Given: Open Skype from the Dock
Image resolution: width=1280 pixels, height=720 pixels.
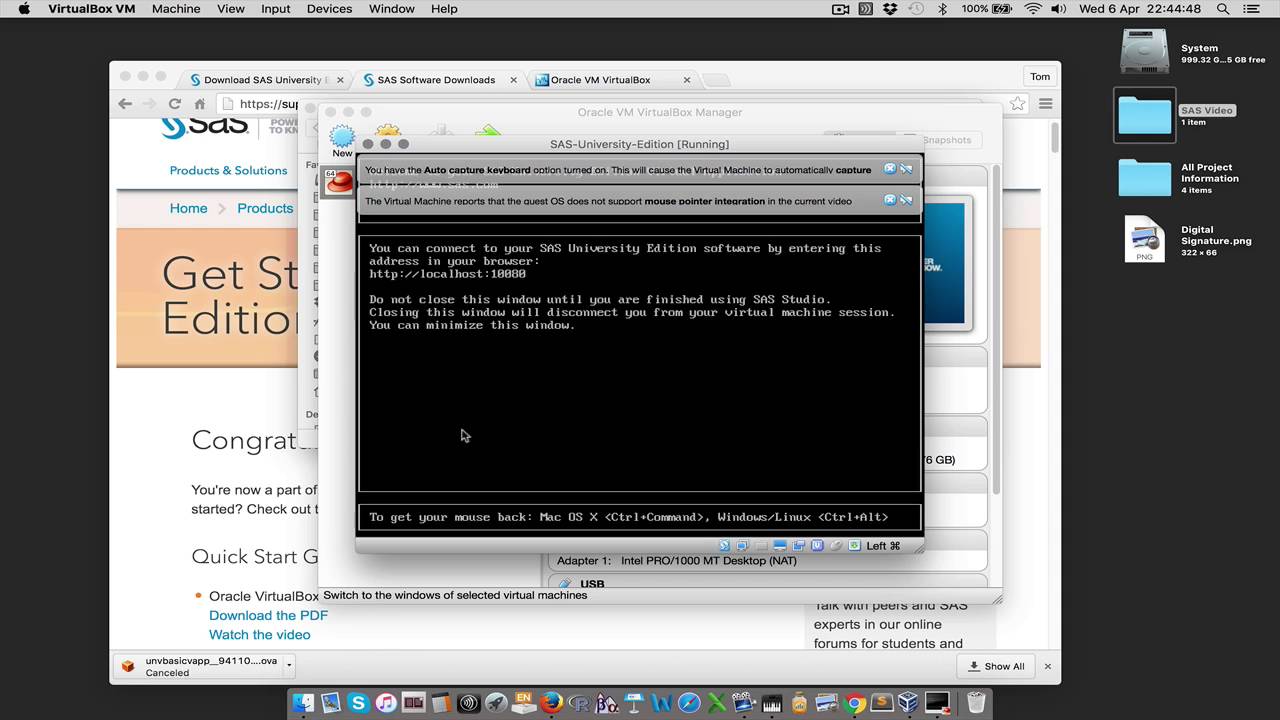Looking at the screenshot, I should [x=358, y=703].
